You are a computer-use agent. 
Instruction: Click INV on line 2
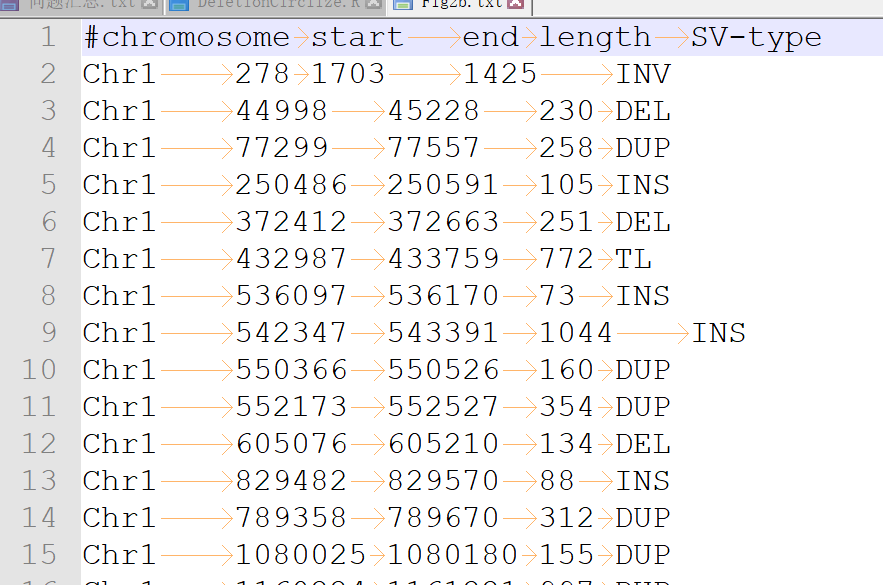[643, 74]
